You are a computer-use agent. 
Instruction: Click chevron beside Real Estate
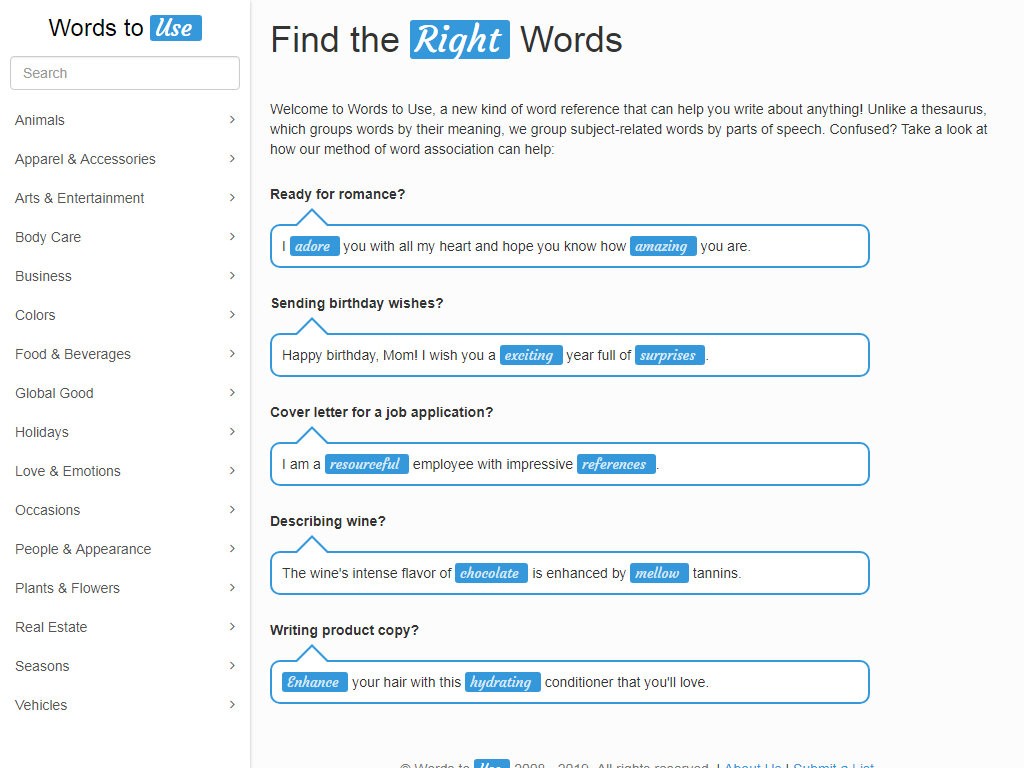tap(232, 627)
